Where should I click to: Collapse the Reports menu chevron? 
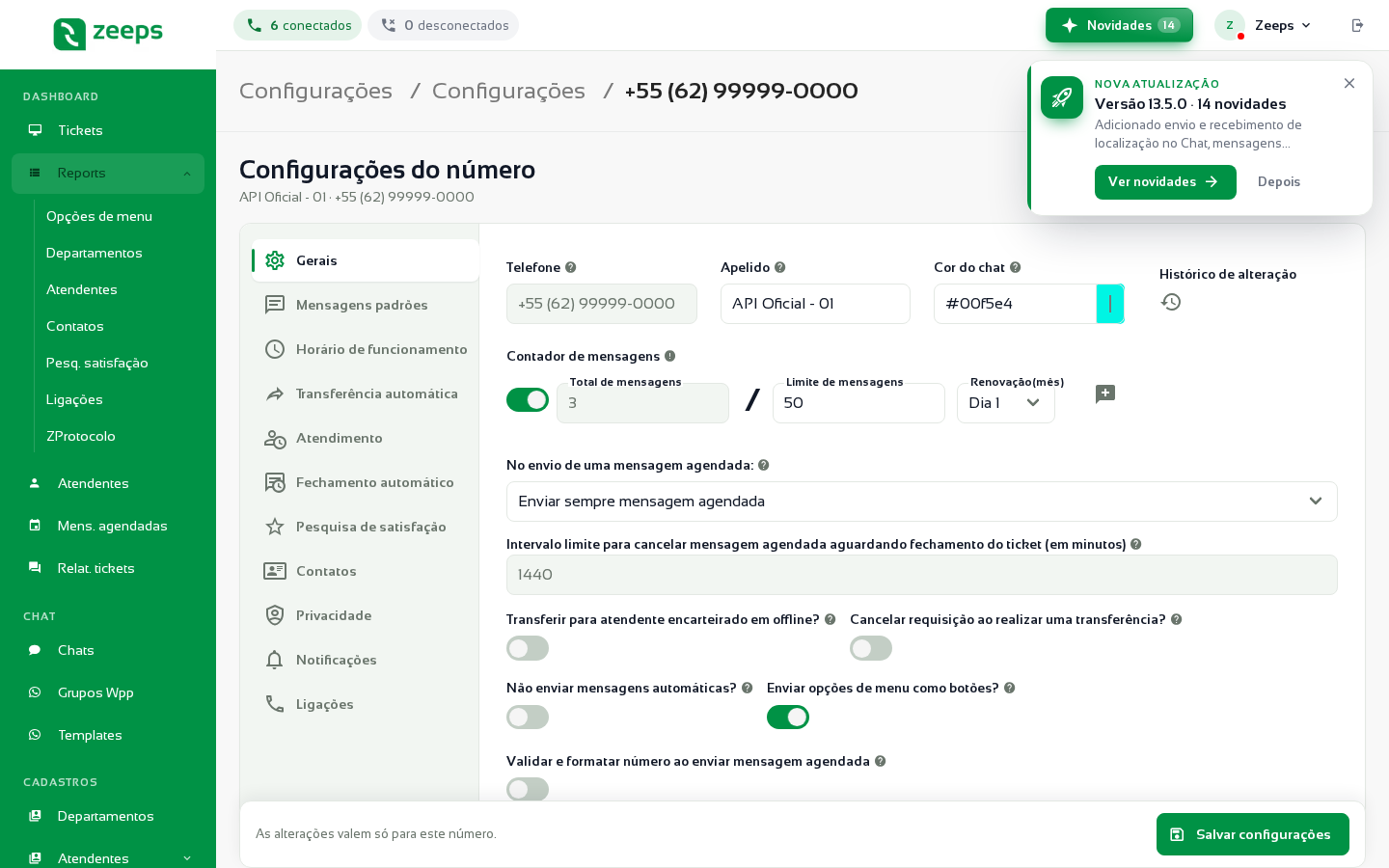tap(187, 174)
